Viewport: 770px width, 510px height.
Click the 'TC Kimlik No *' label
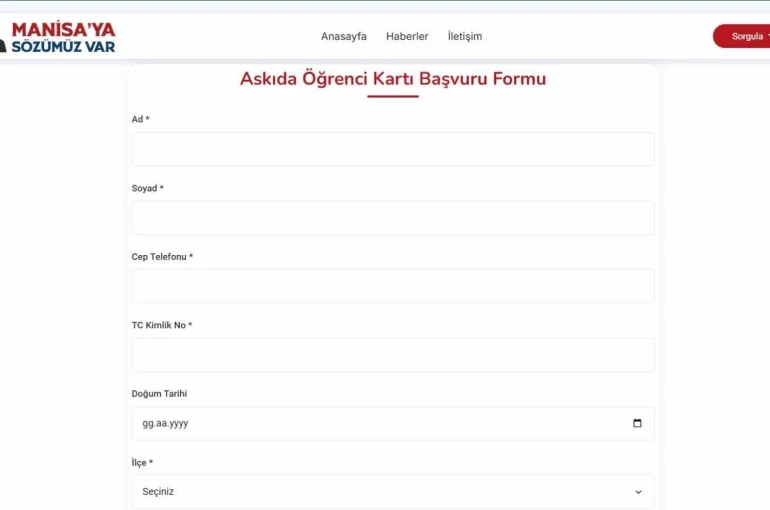coord(162,325)
